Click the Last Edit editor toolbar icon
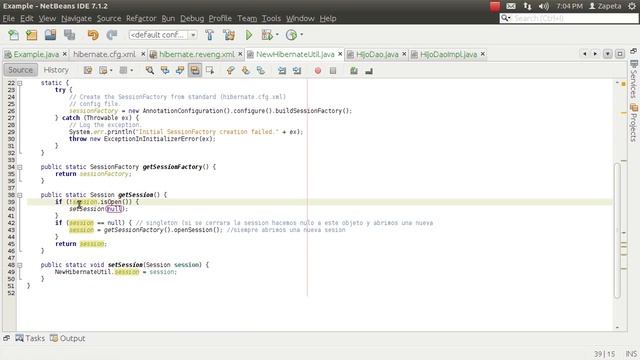 coord(88,71)
